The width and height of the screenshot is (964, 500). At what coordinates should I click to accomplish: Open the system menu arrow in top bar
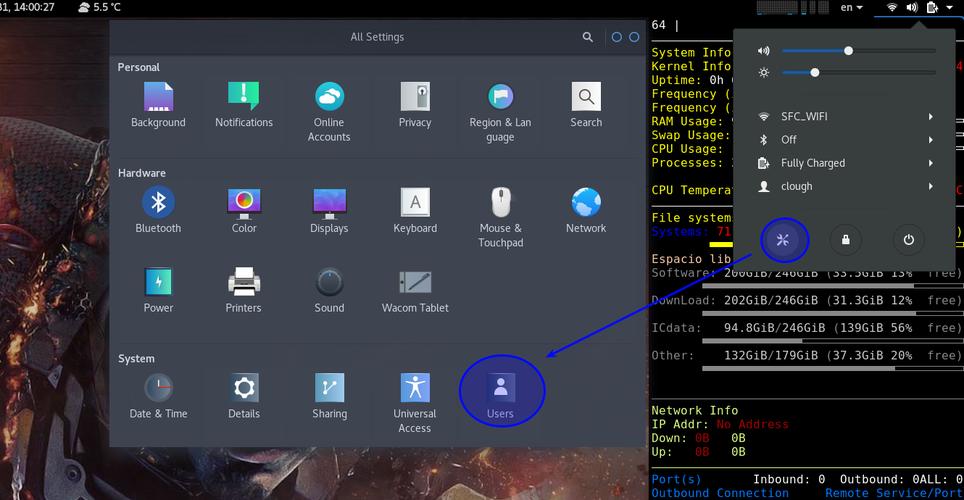(x=952, y=8)
